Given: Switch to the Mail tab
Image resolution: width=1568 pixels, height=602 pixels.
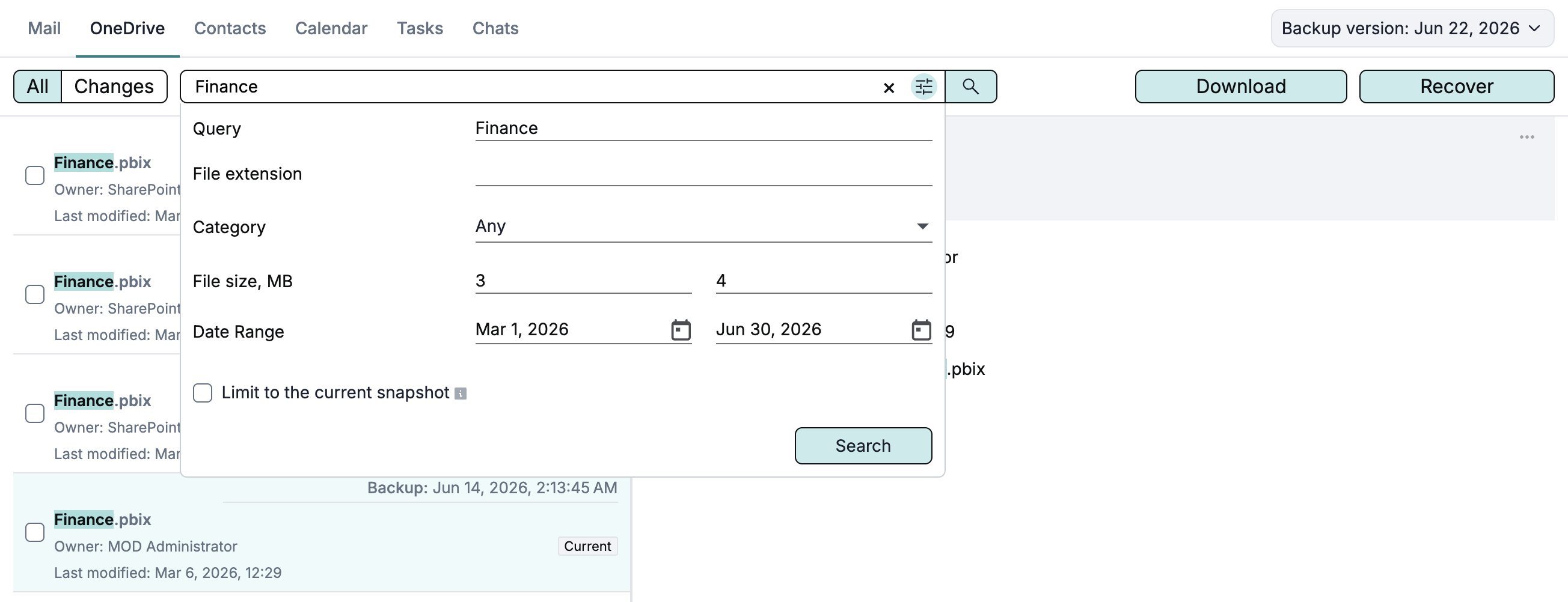Looking at the screenshot, I should click(x=44, y=28).
